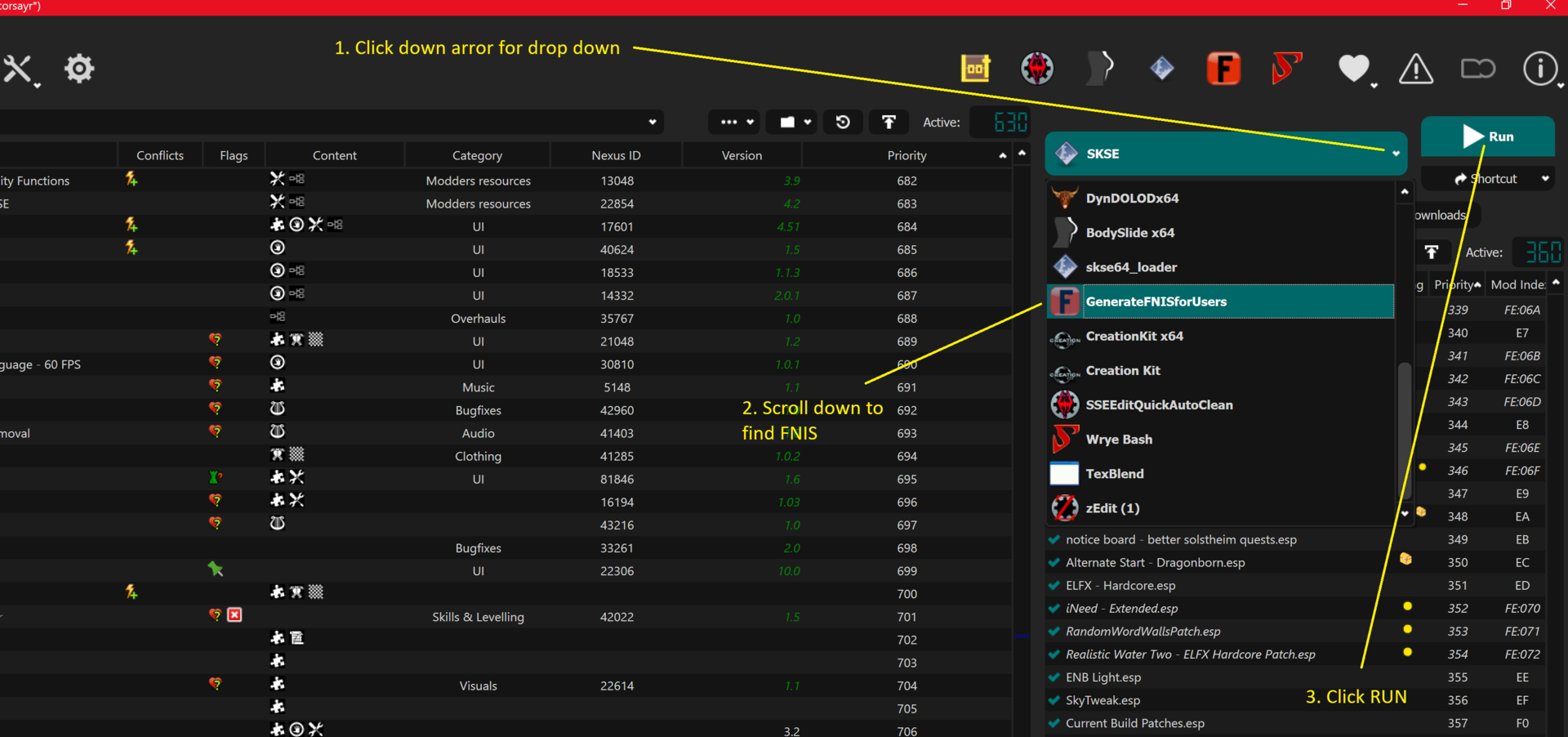1568x737 pixels.
Task: Click the green flag icon in priority 695 row
Action: pos(216,477)
